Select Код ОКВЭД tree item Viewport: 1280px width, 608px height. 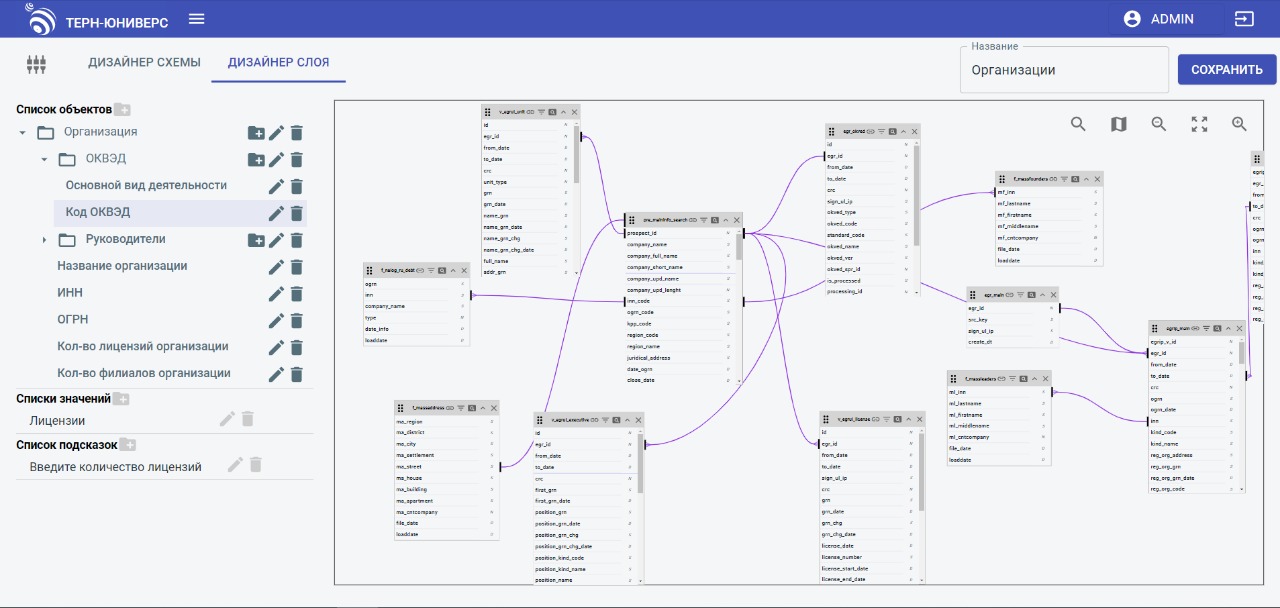click(x=98, y=212)
